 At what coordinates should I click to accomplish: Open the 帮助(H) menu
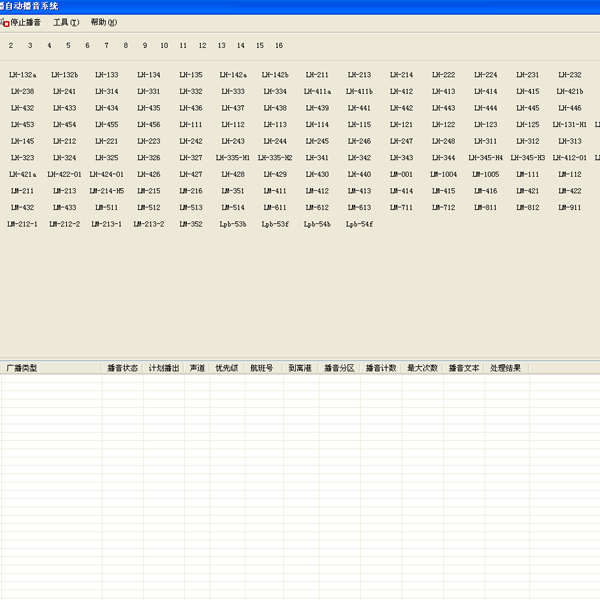tap(104, 23)
